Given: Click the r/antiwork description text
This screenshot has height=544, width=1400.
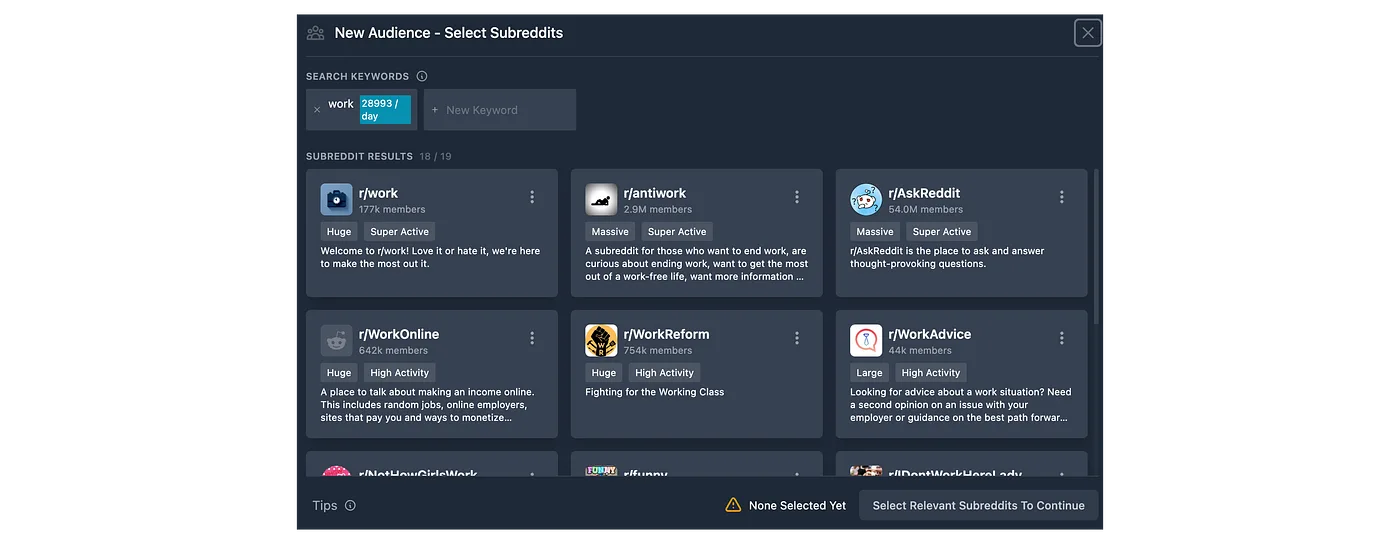Looking at the screenshot, I should (697, 264).
